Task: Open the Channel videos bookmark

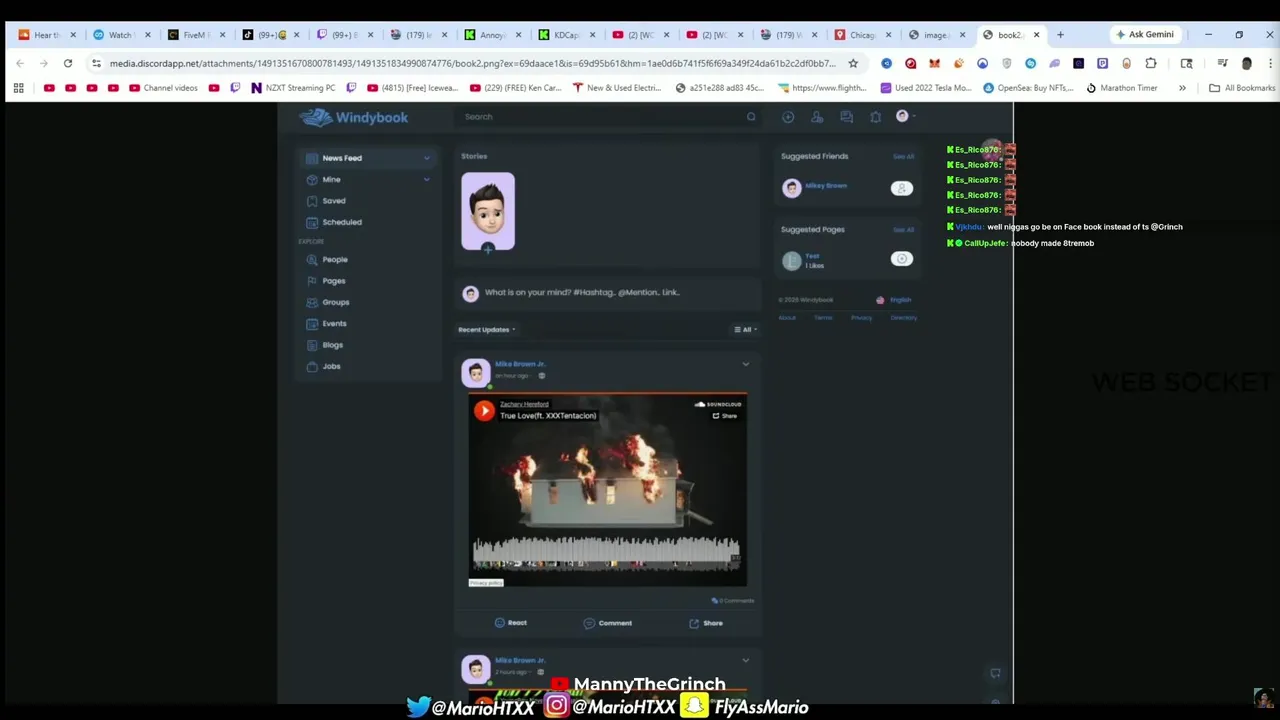Action: click(x=163, y=88)
